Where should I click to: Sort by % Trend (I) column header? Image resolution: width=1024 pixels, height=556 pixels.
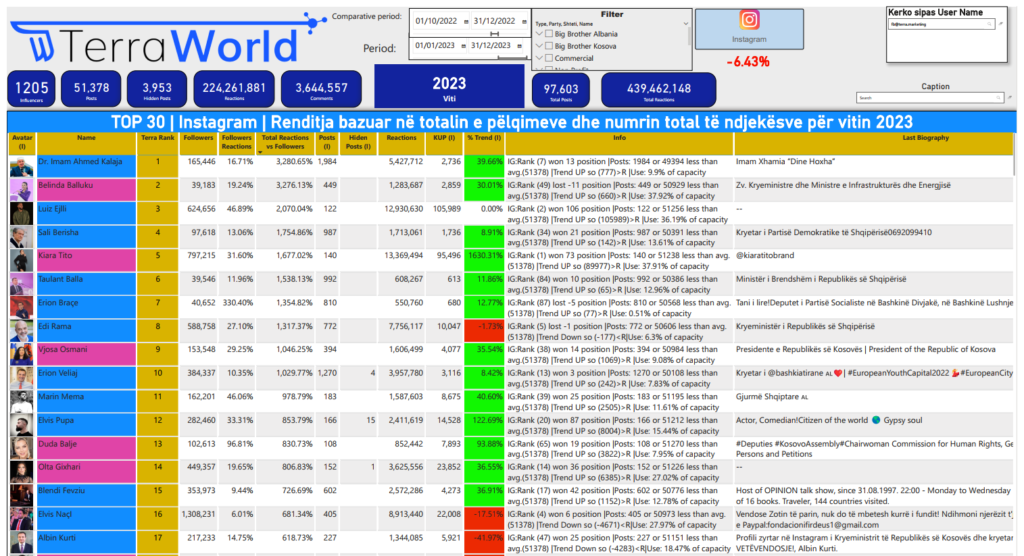click(484, 143)
